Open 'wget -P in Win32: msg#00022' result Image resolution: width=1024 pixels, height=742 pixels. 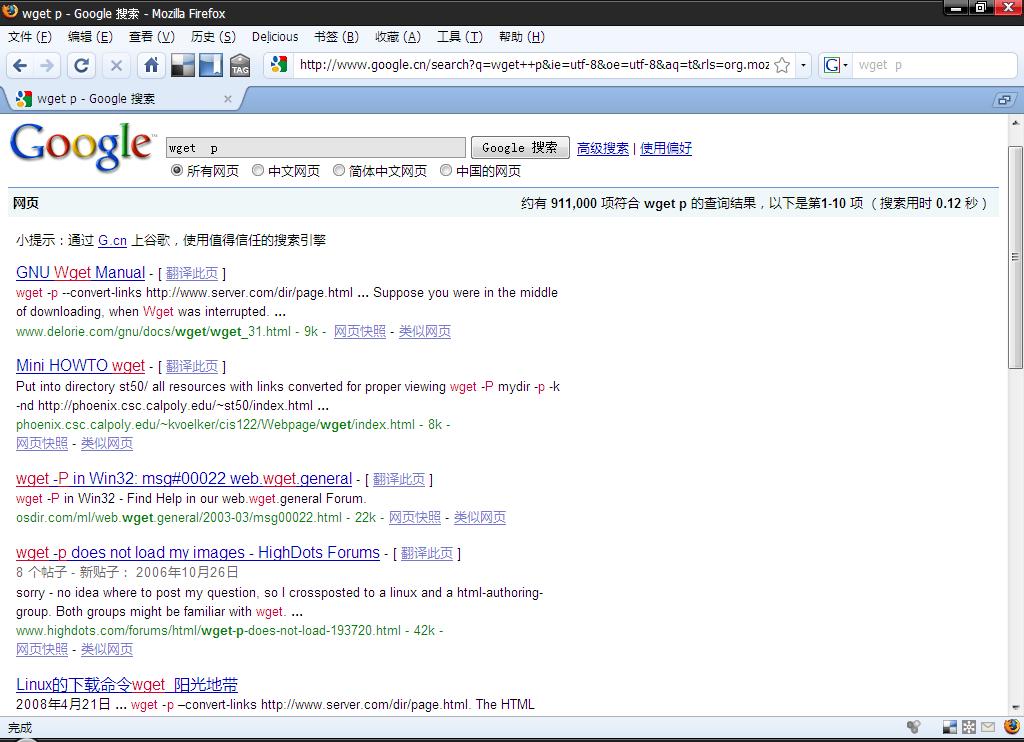[x=184, y=478]
